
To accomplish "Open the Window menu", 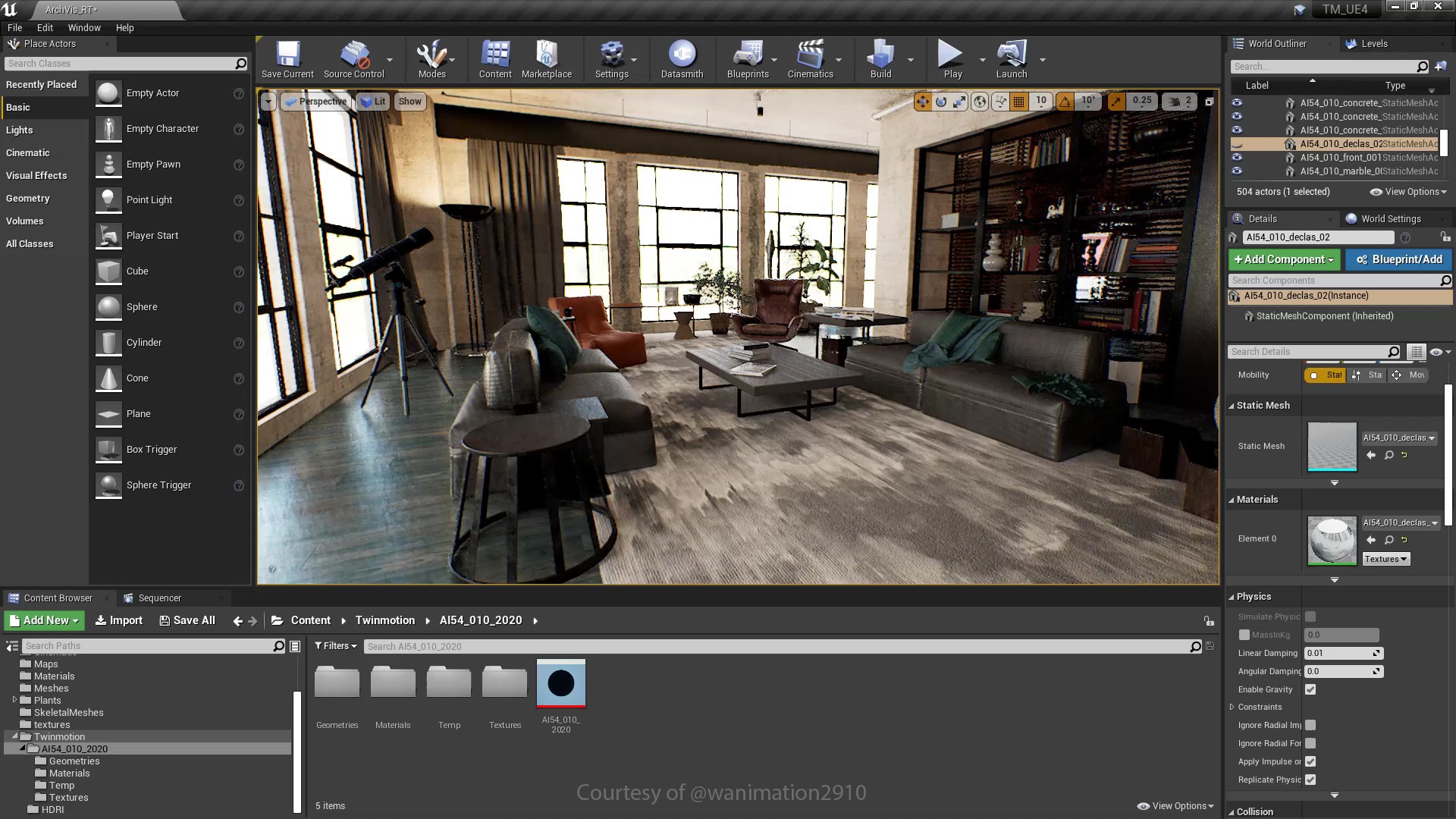I will point(84,27).
